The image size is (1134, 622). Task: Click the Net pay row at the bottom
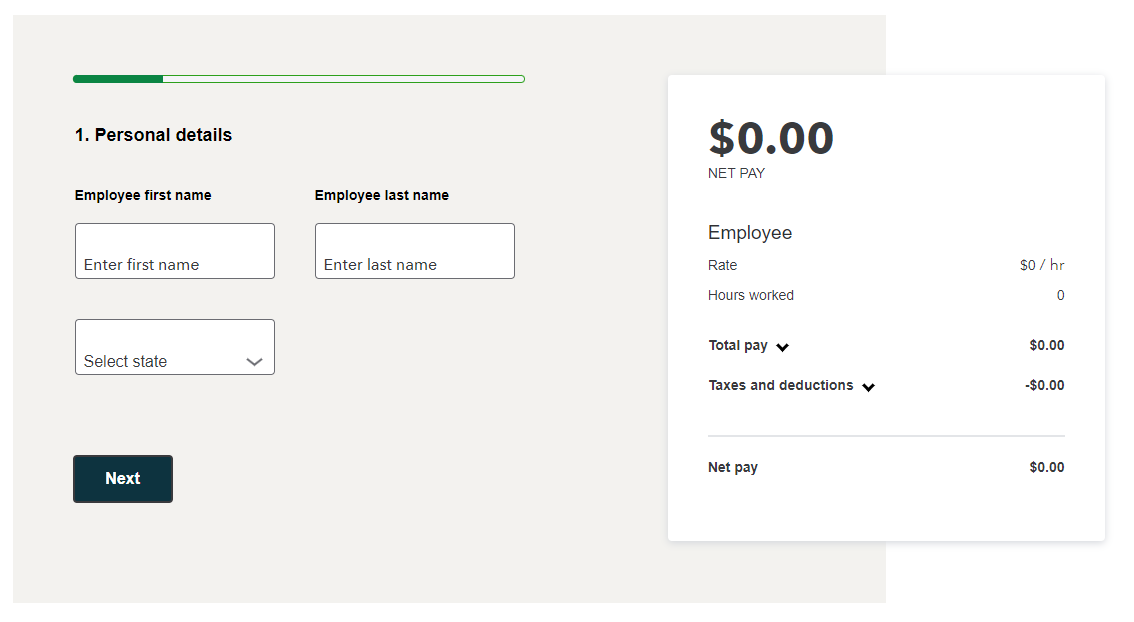[886, 467]
